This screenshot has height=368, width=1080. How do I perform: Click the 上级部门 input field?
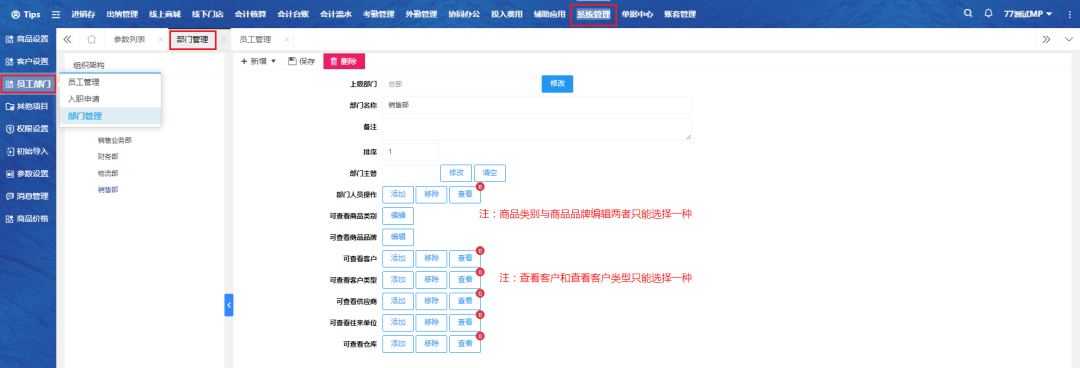point(460,83)
